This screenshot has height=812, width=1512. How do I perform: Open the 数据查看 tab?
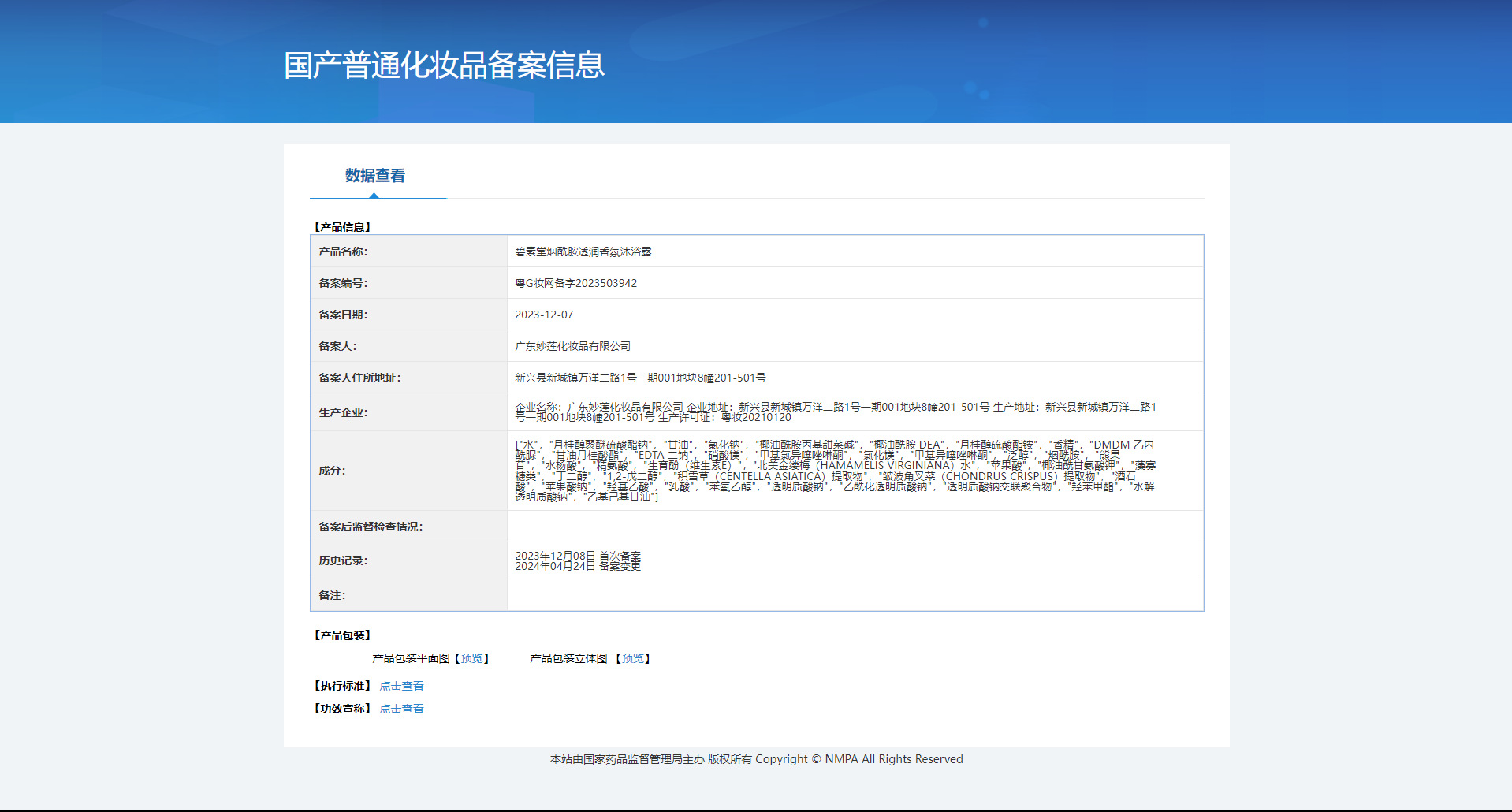pos(375,176)
